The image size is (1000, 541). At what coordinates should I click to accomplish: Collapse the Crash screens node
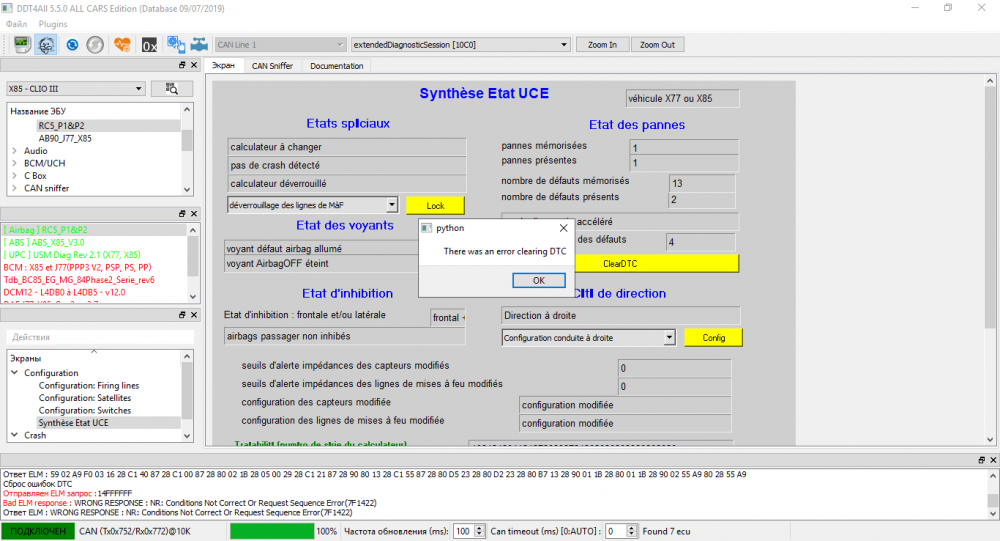(15, 435)
